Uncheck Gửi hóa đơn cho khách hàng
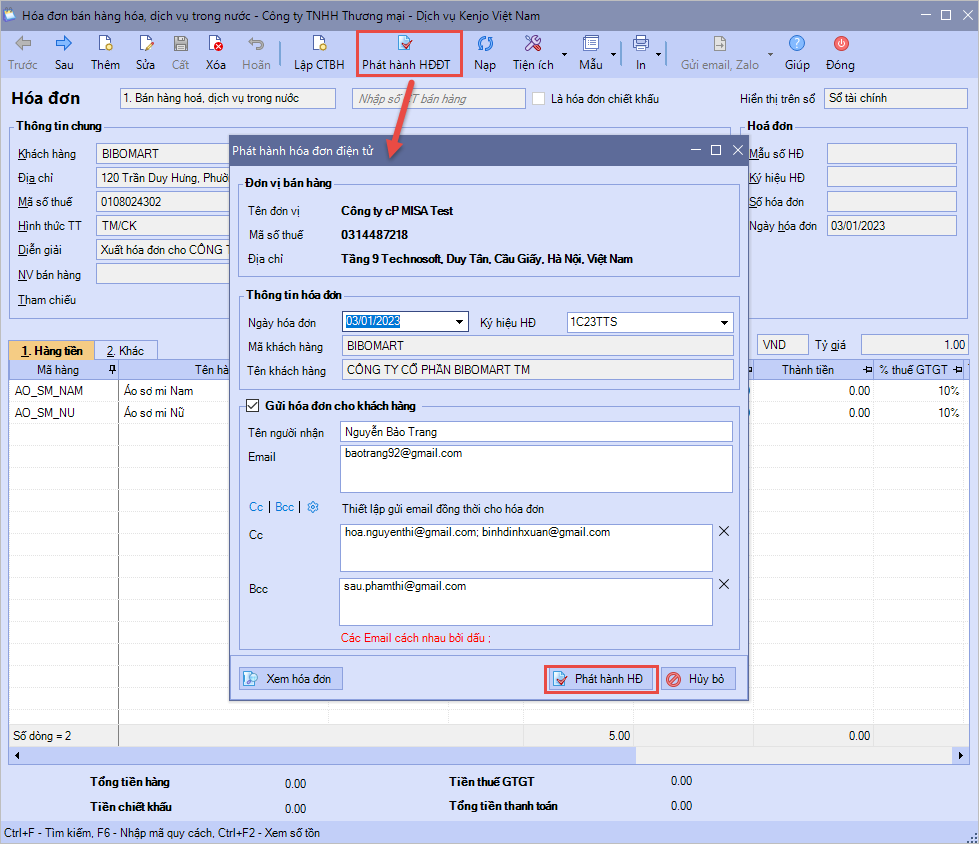This screenshot has height=844, width=979. pyautogui.click(x=252, y=406)
